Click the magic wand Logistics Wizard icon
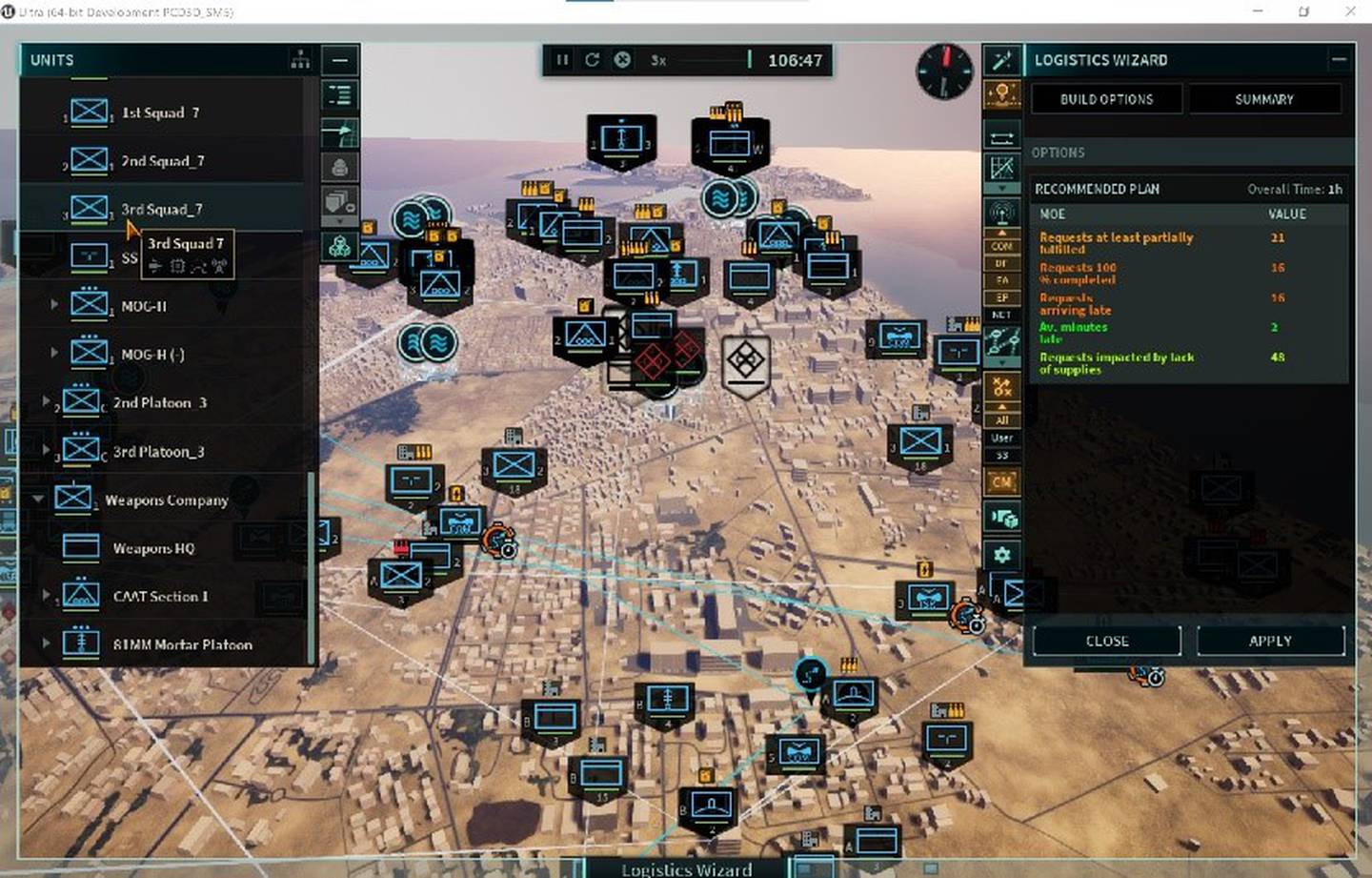 tap(1001, 61)
